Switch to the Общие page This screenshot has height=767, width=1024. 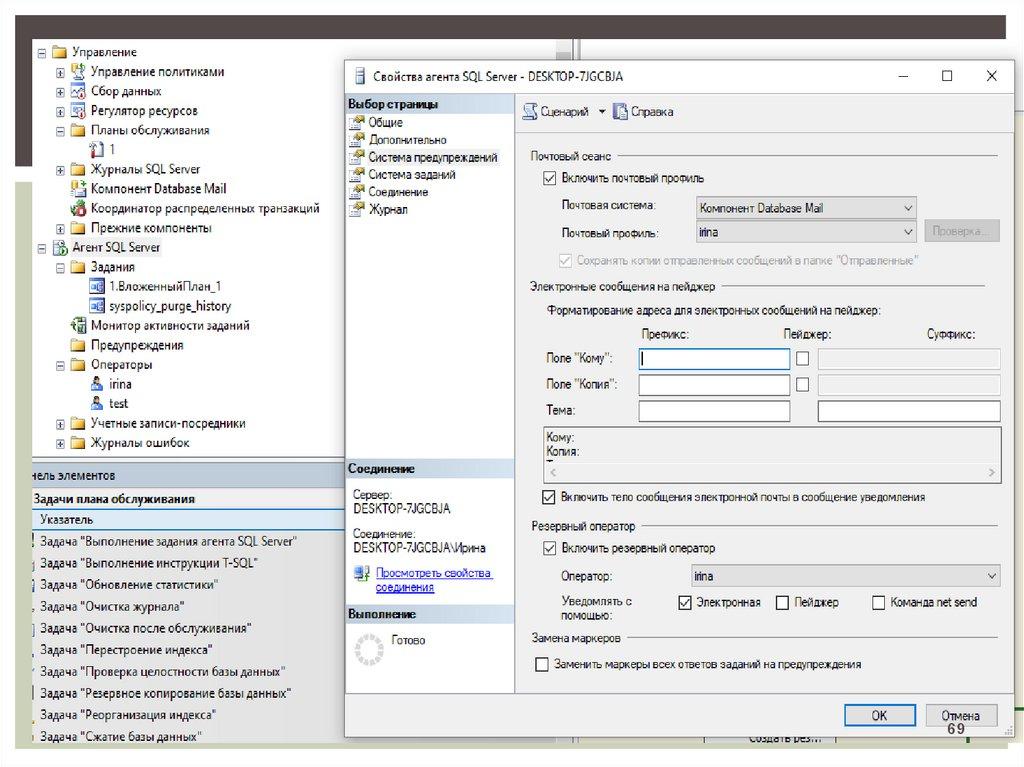click(x=386, y=122)
